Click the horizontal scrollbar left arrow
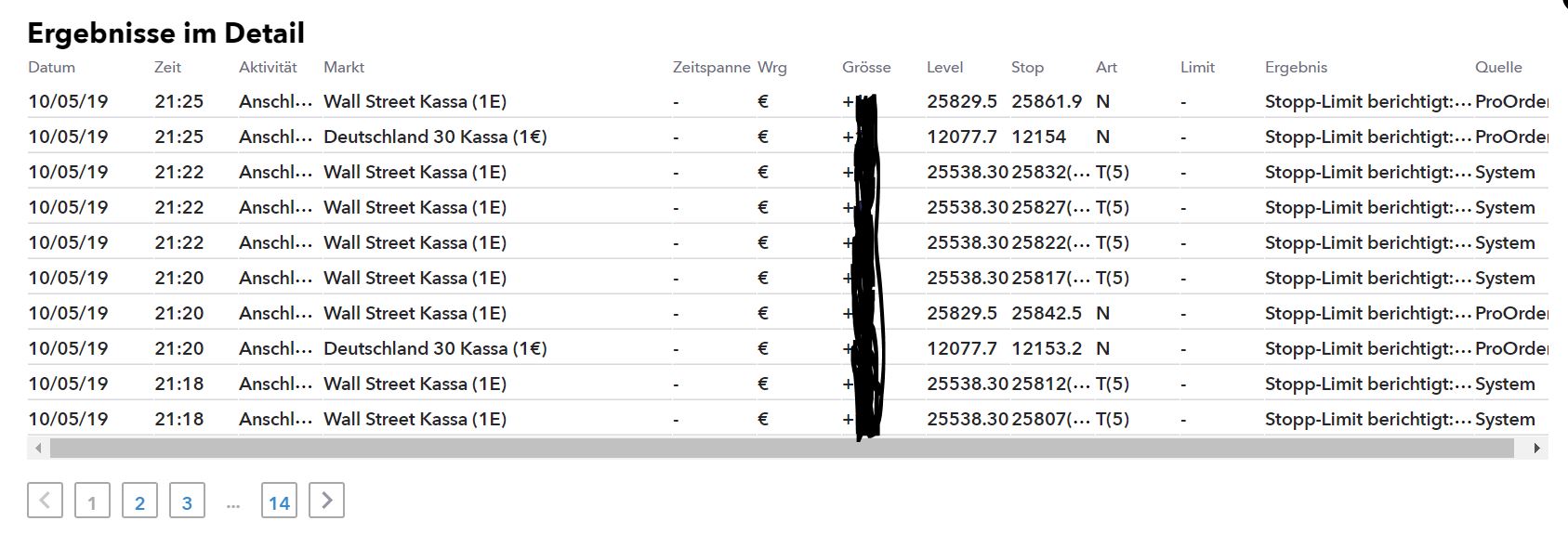Viewport: 1568px width, 534px height. (38, 448)
